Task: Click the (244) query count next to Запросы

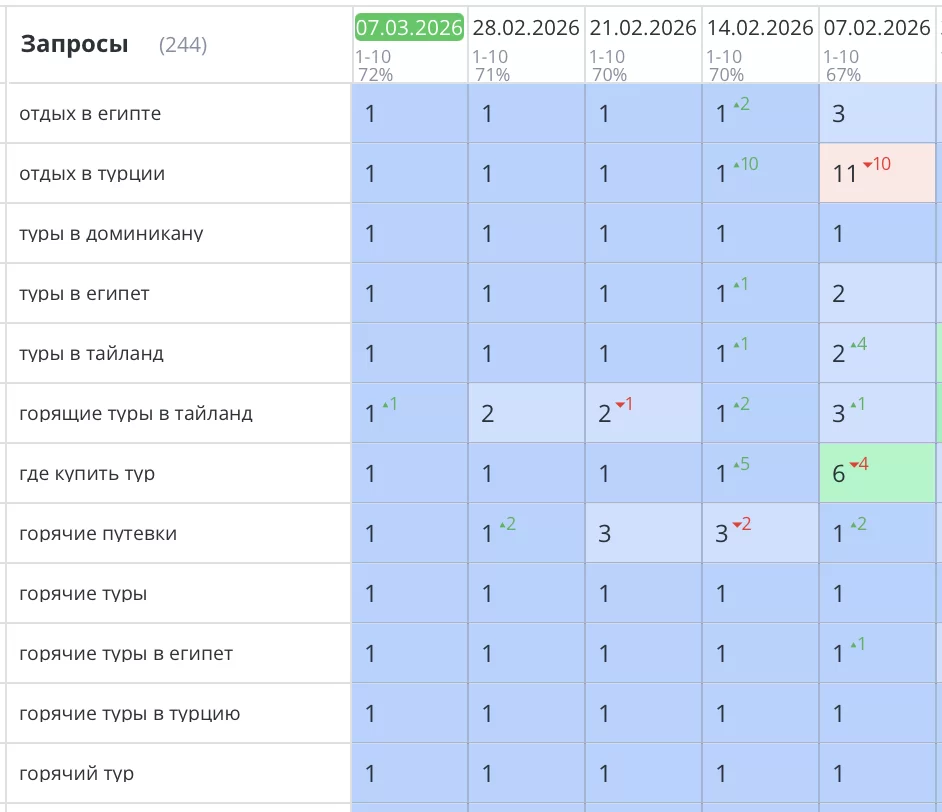Action: pos(183,45)
